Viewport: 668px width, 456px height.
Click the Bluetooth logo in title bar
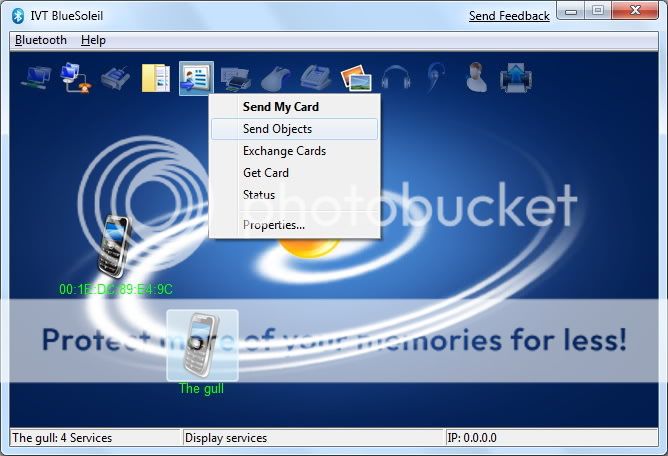click(x=18, y=16)
